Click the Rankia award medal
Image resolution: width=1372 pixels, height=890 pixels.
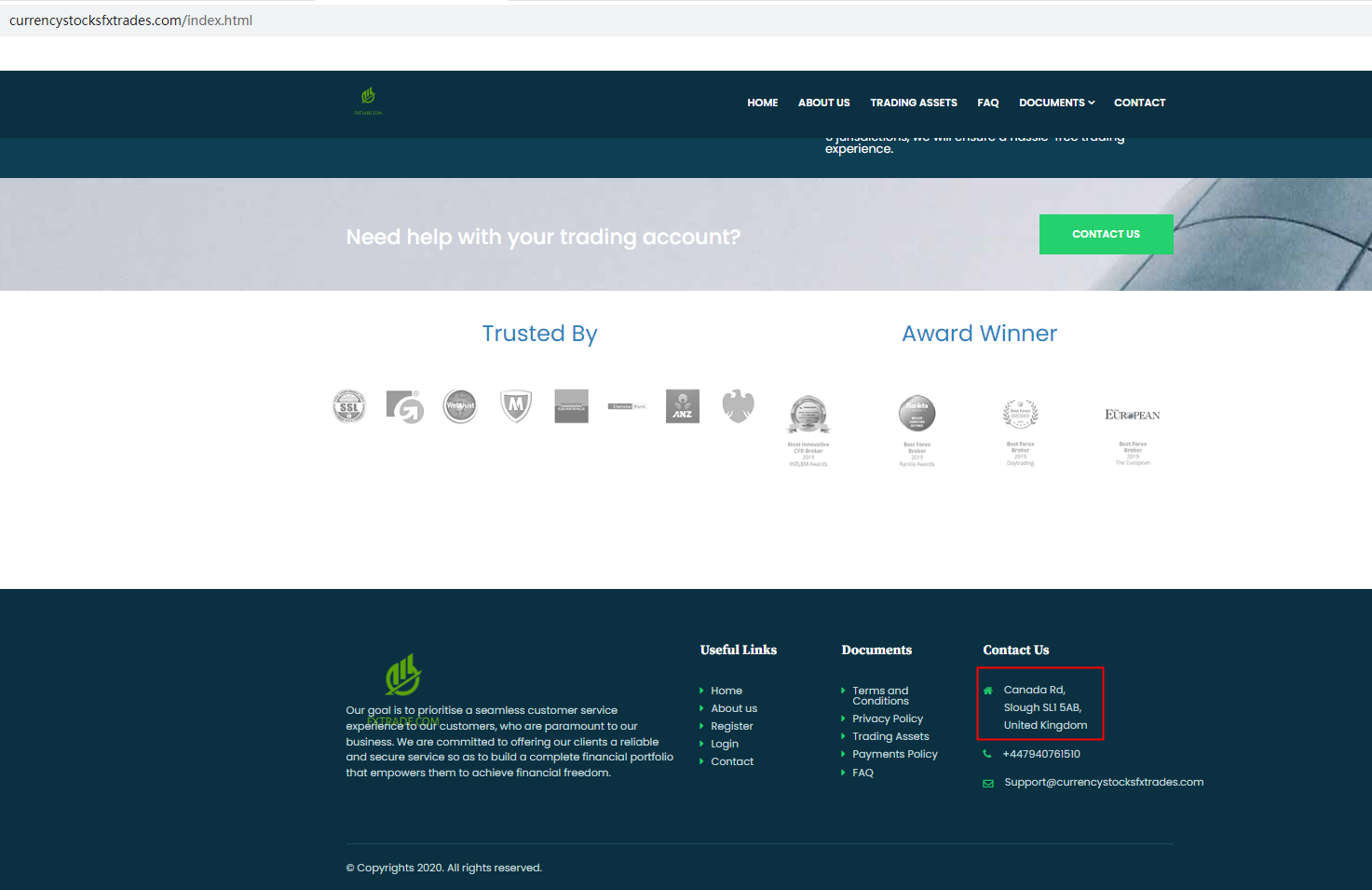(917, 430)
